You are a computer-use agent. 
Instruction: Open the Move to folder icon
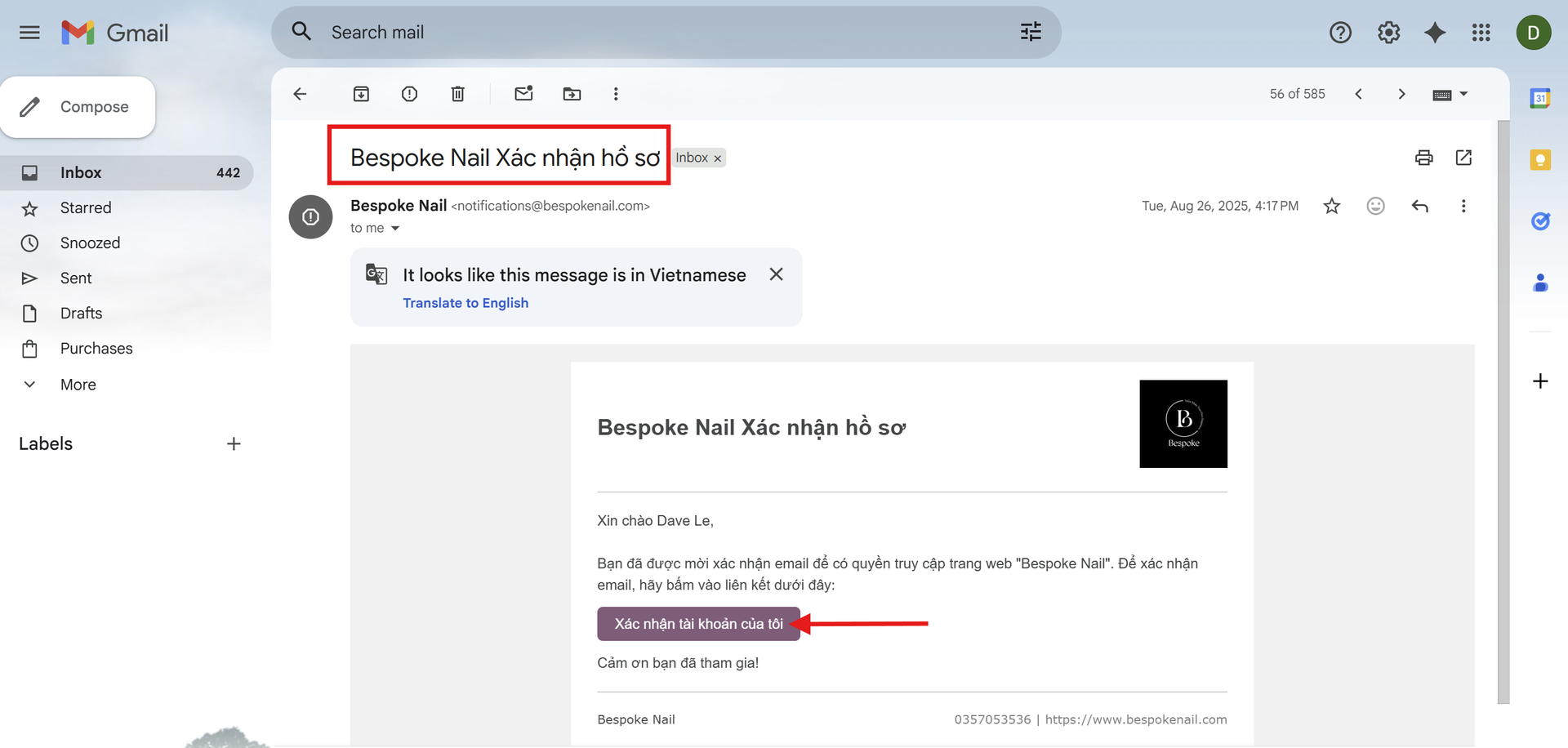click(572, 94)
